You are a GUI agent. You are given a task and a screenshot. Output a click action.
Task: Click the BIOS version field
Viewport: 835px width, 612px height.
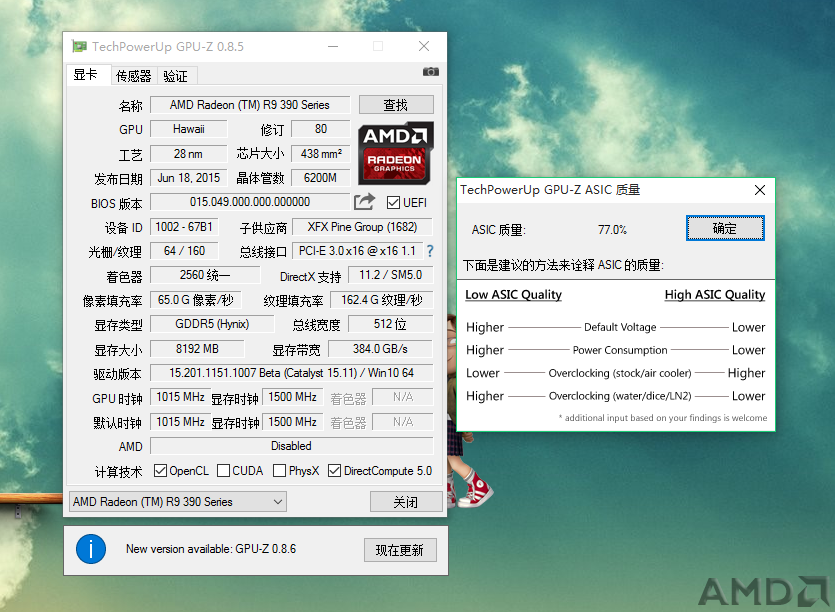[250, 202]
